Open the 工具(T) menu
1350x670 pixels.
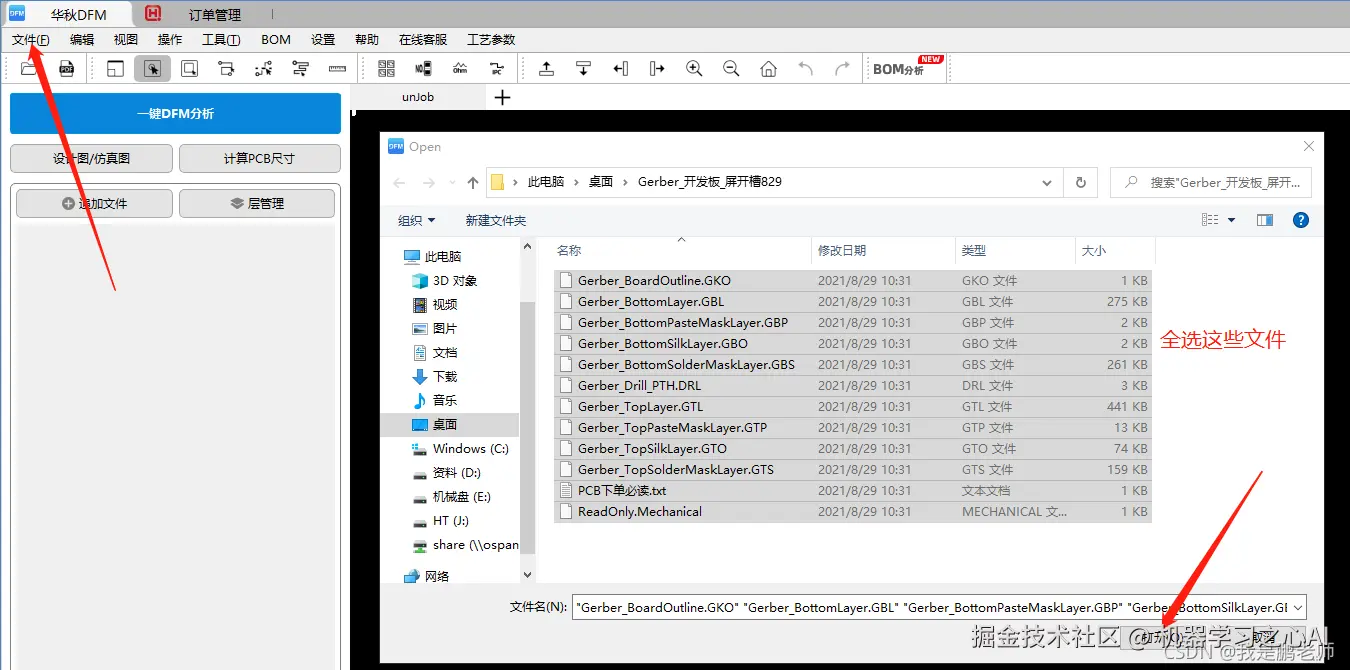click(x=221, y=40)
